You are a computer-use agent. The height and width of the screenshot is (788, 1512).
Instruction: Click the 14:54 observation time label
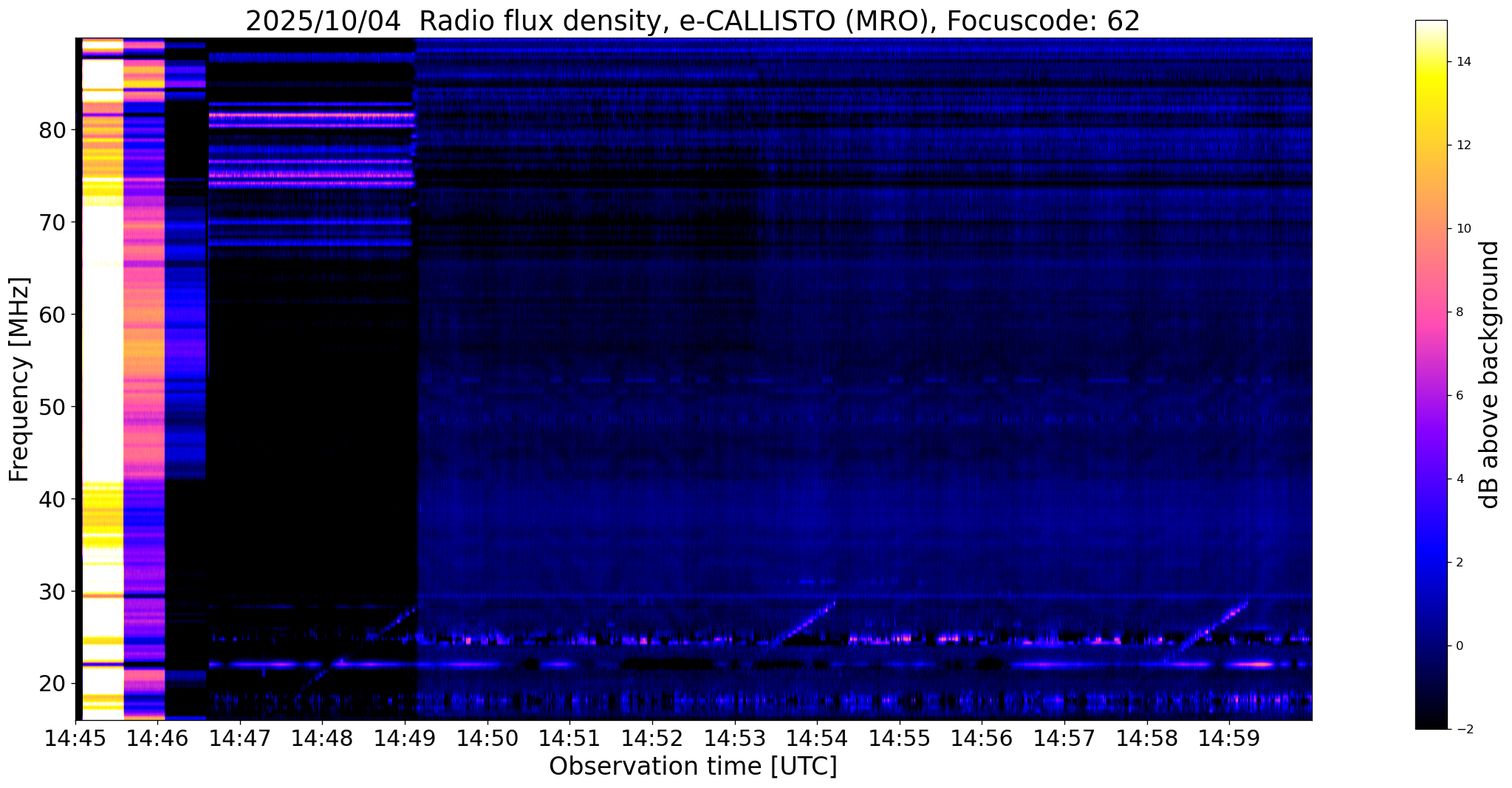pyautogui.click(x=816, y=739)
